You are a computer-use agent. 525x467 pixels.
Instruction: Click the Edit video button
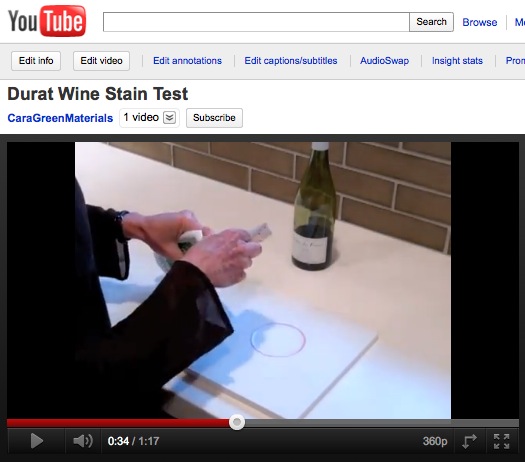pyautogui.click(x=101, y=61)
